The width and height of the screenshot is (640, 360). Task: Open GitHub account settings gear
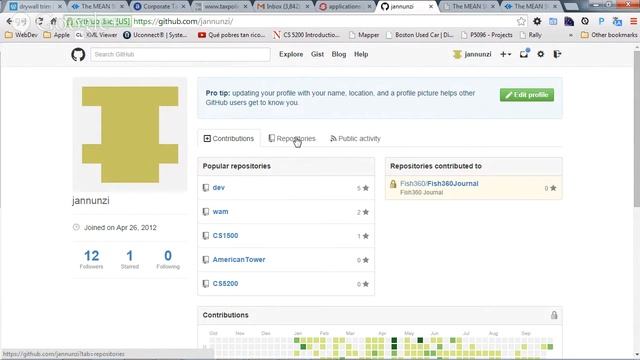pos(540,54)
